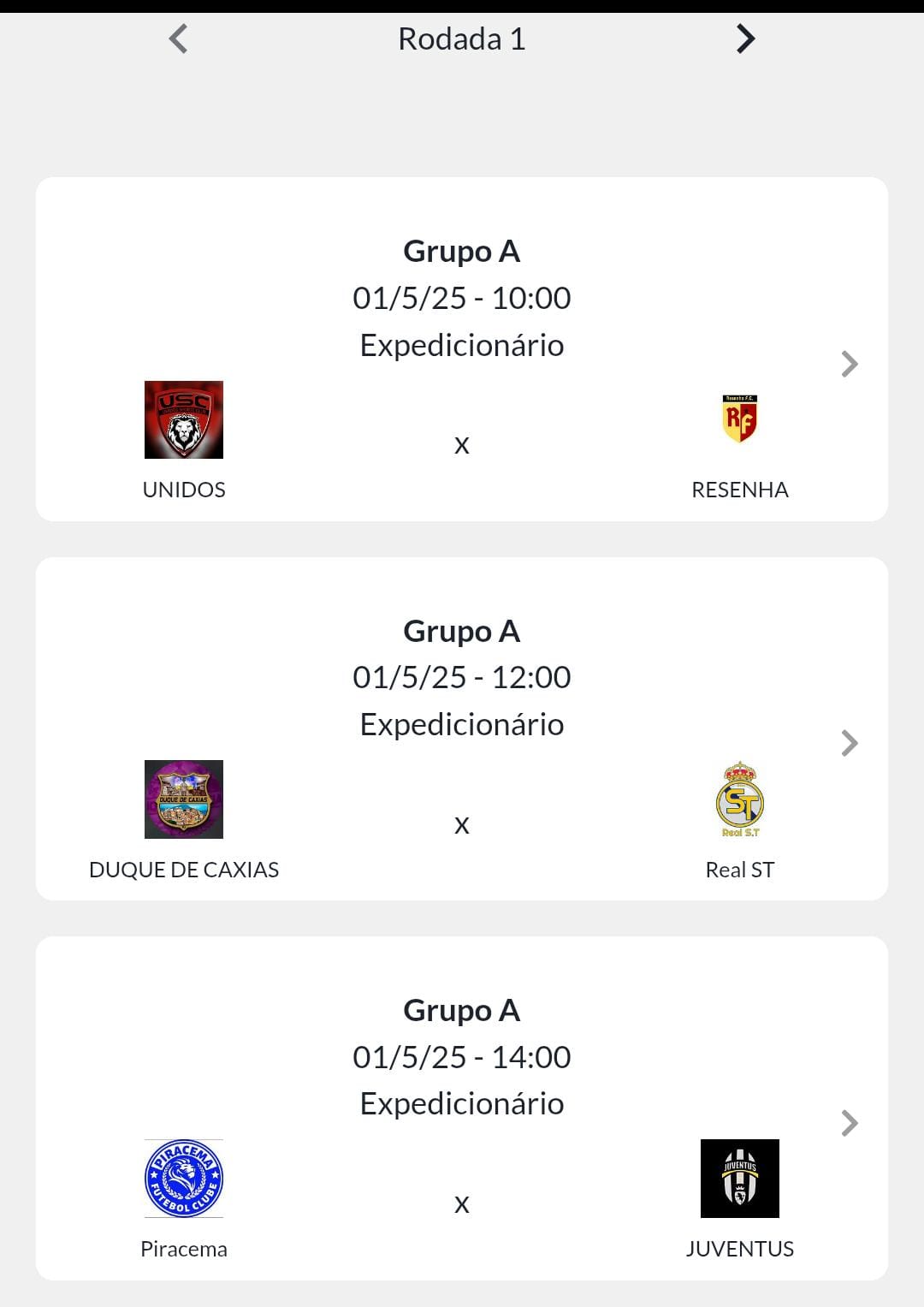
Task: Select the 14:00 Grupo A match header
Action: tap(462, 1010)
